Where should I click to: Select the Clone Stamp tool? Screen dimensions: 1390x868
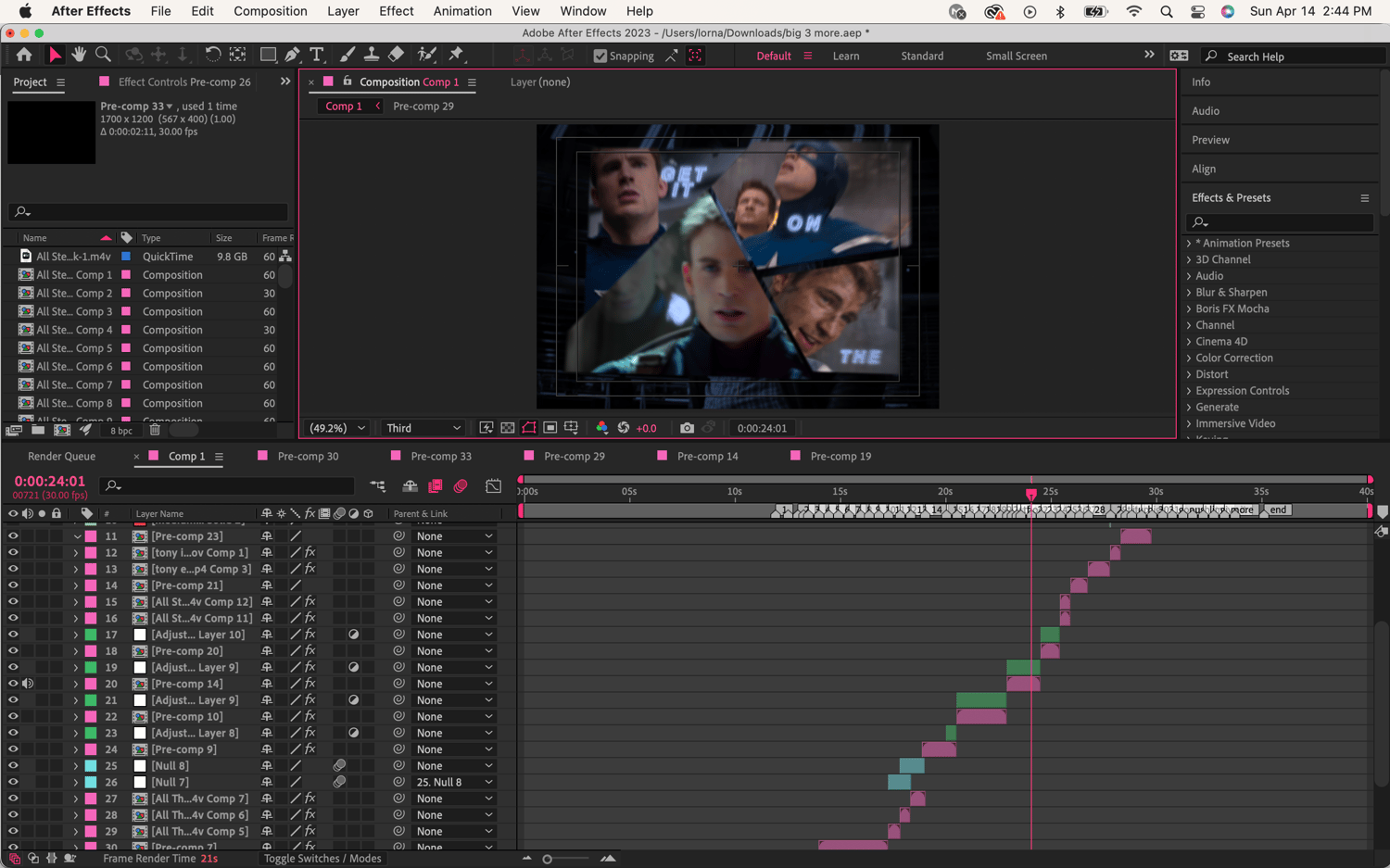(x=371, y=56)
